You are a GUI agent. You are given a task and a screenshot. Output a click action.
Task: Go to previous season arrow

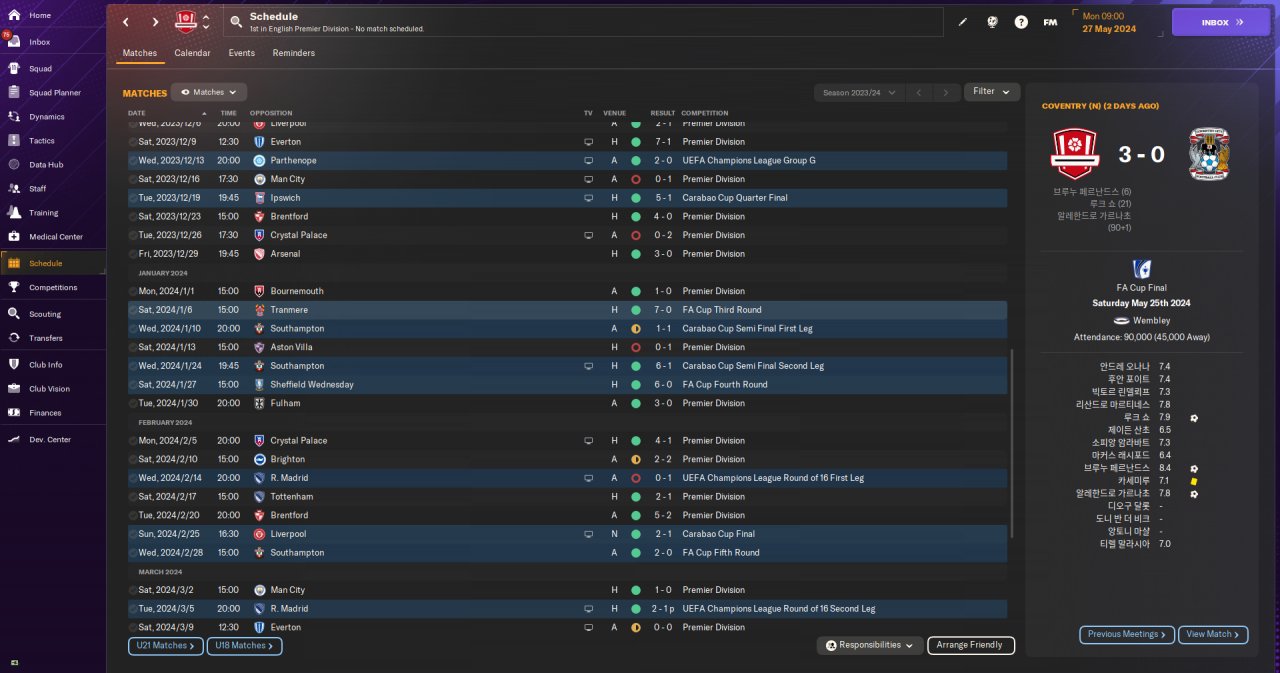coord(918,92)
